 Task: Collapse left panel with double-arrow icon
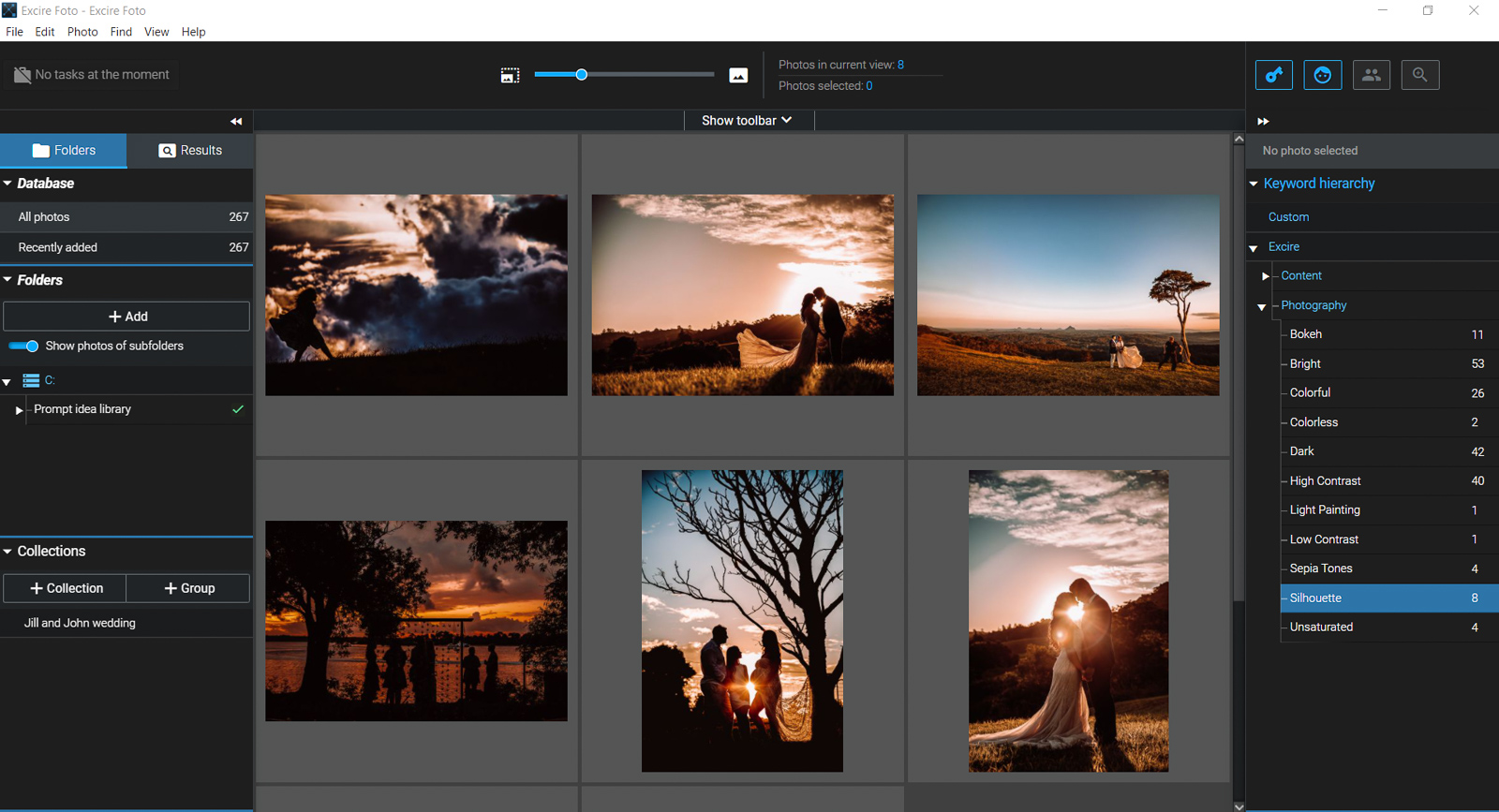point(236,122)
